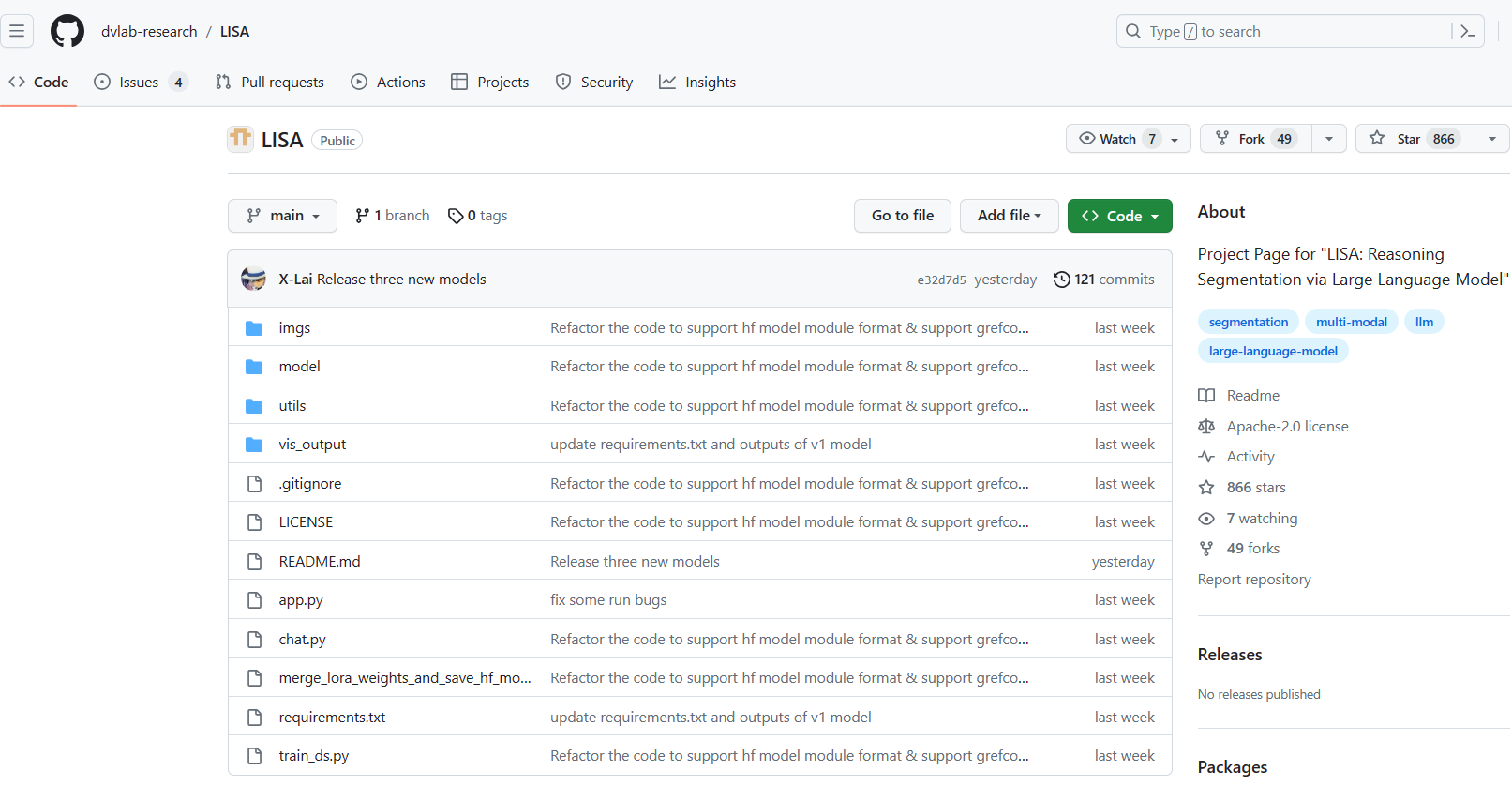Click the .gitignore file icon
Screen dimensions: 1512x786
(254, 484)
